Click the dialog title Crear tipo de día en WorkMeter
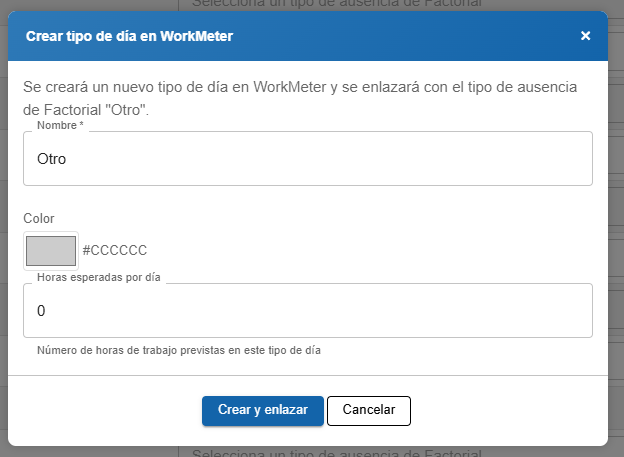Viewport: 624px width, 457px height. pos(129,36)
